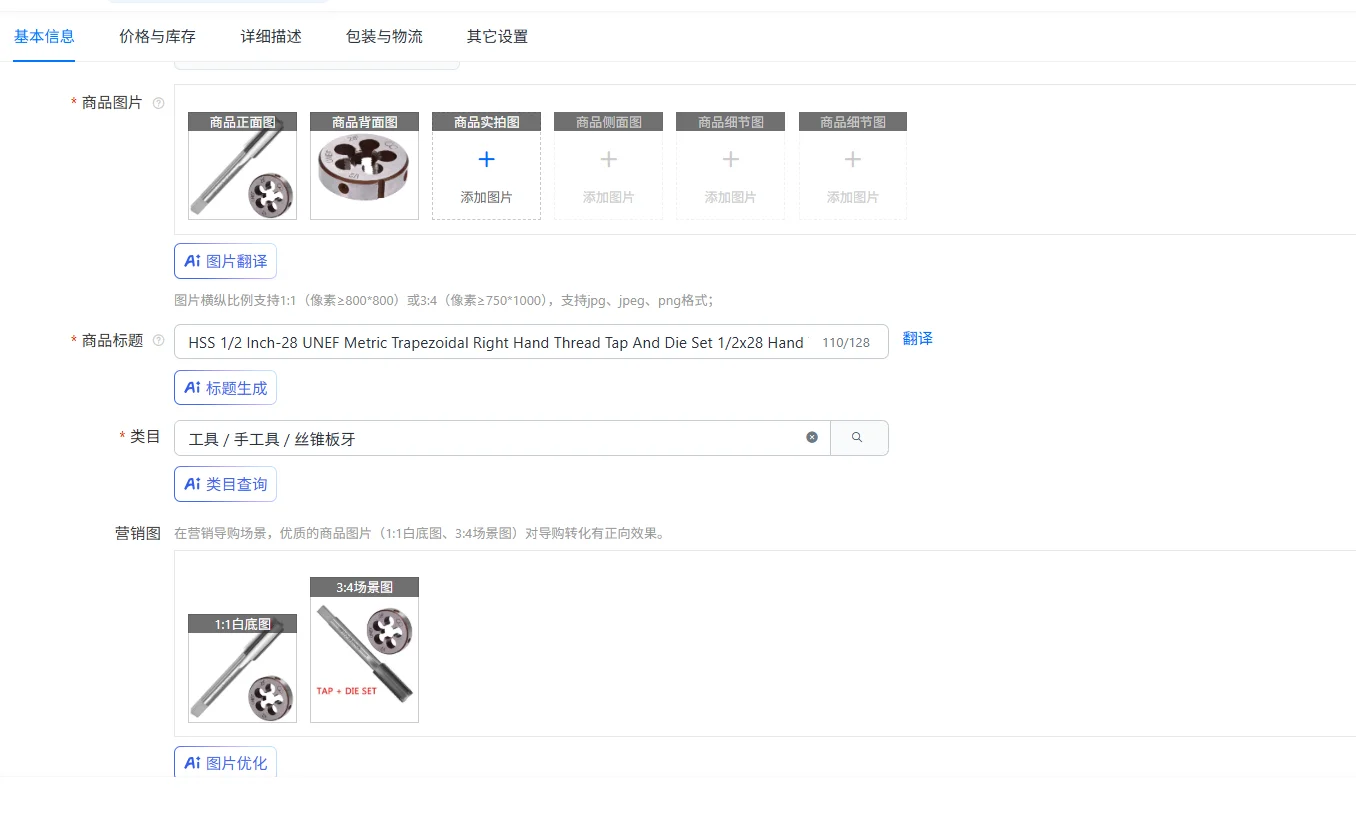Image resolution: width=1356 pixels, height=814 pixels.
Task: Click the Ai 图片优化 button
Action: click(225, 762)
